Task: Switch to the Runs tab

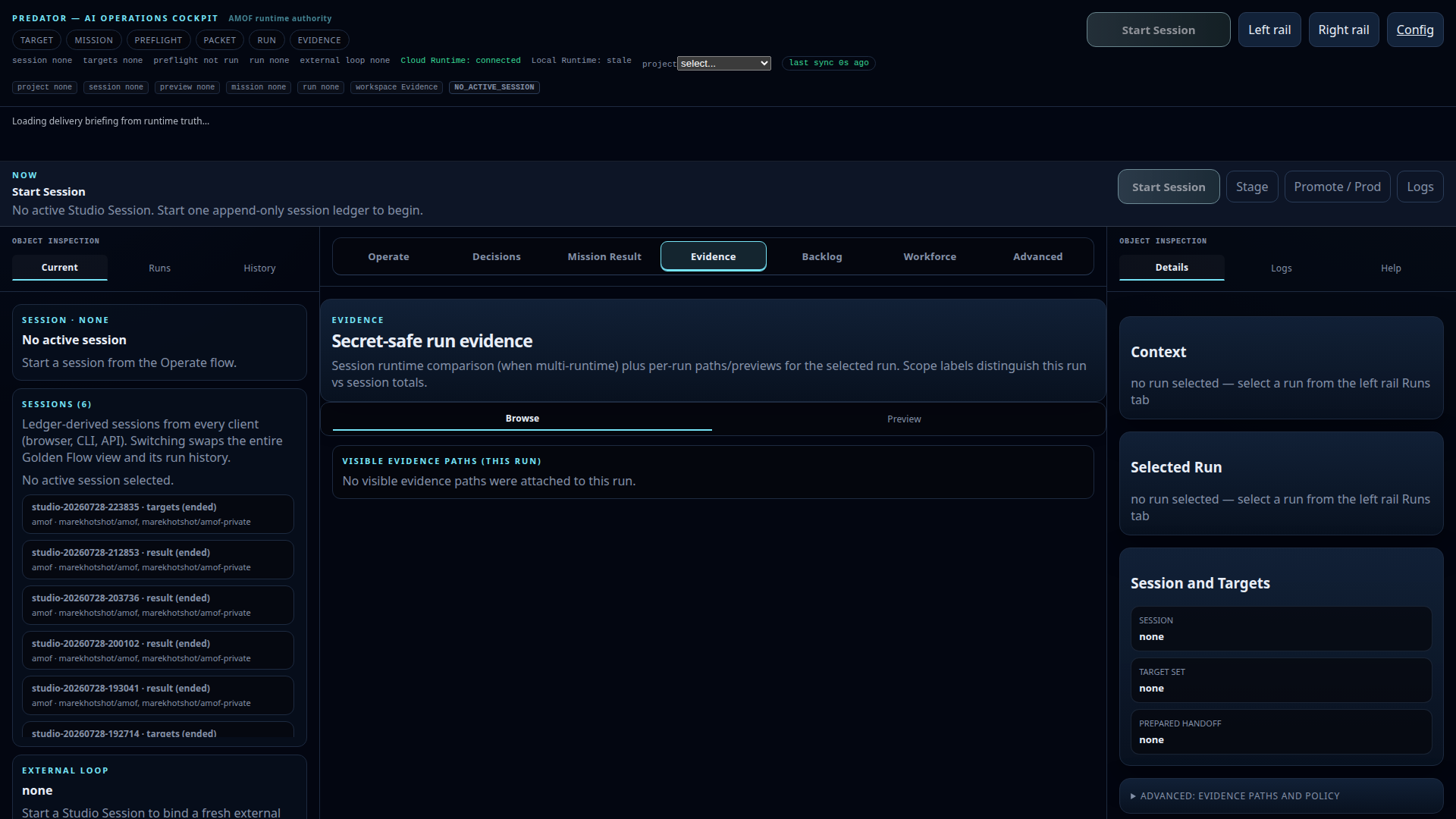Action: point(159,268)
